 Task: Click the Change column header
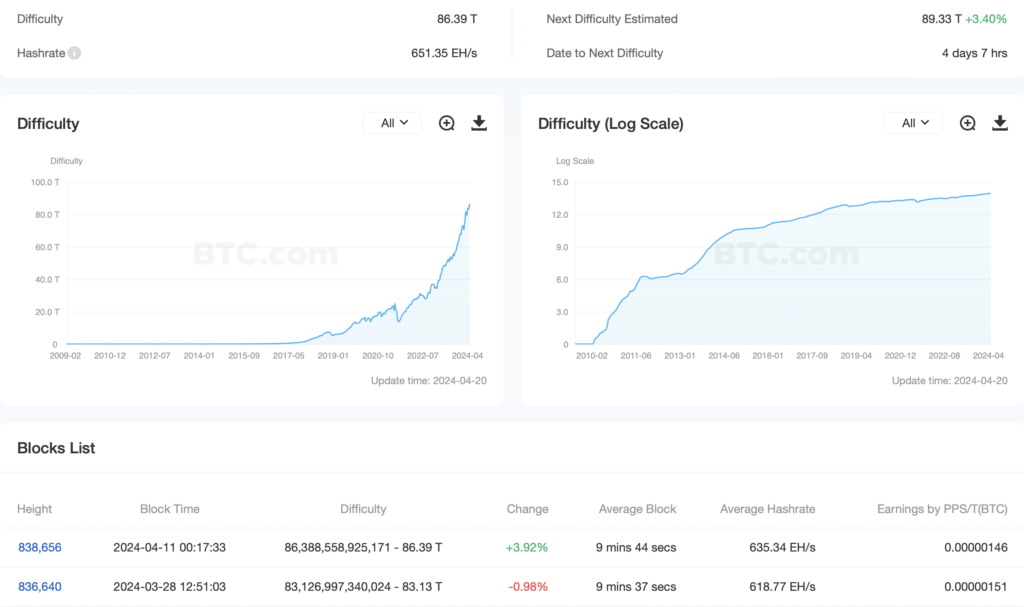pos(527,509)
